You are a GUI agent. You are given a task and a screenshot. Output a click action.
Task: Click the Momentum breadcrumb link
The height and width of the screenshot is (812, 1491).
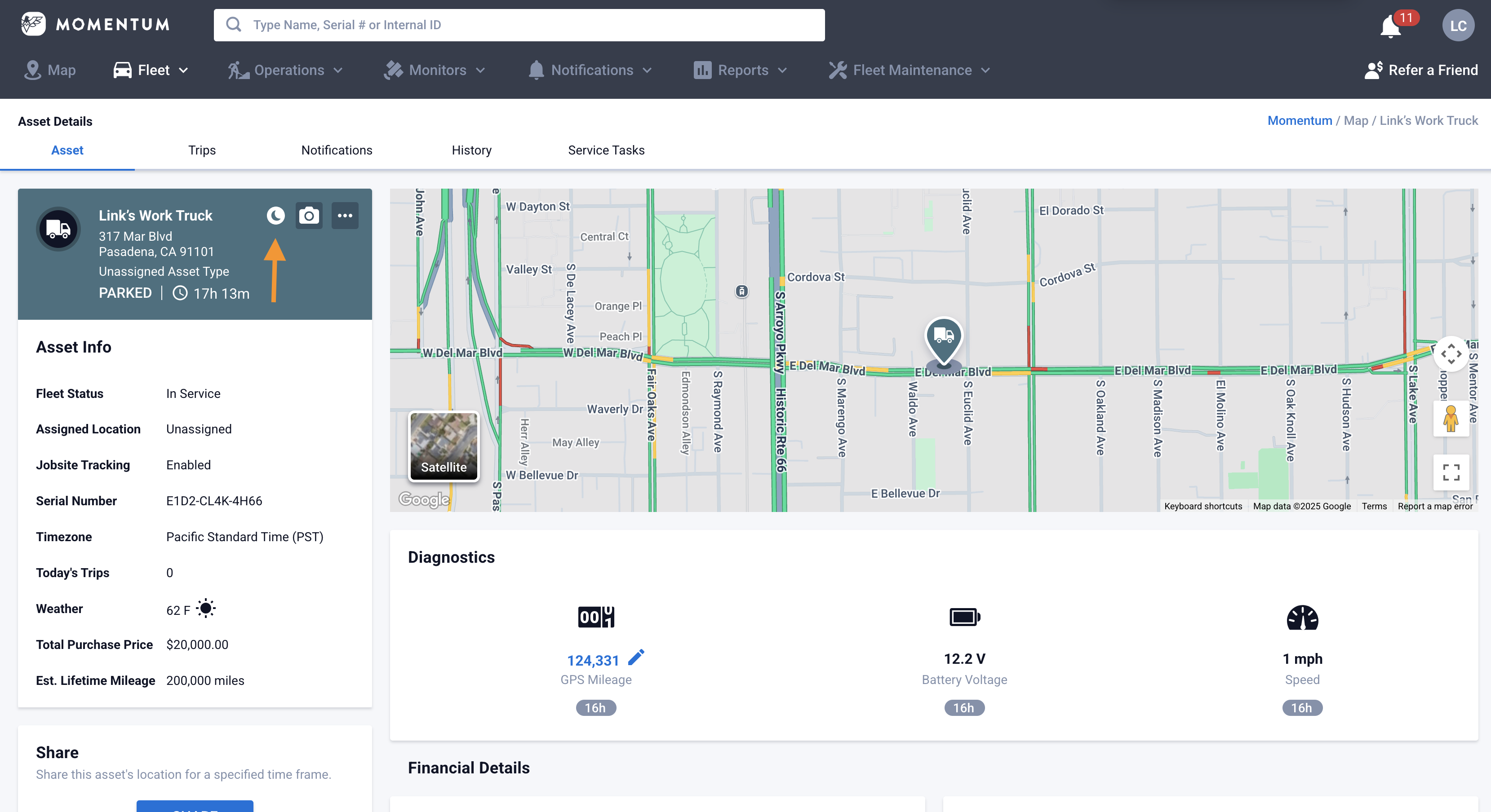coord(1300,120)
